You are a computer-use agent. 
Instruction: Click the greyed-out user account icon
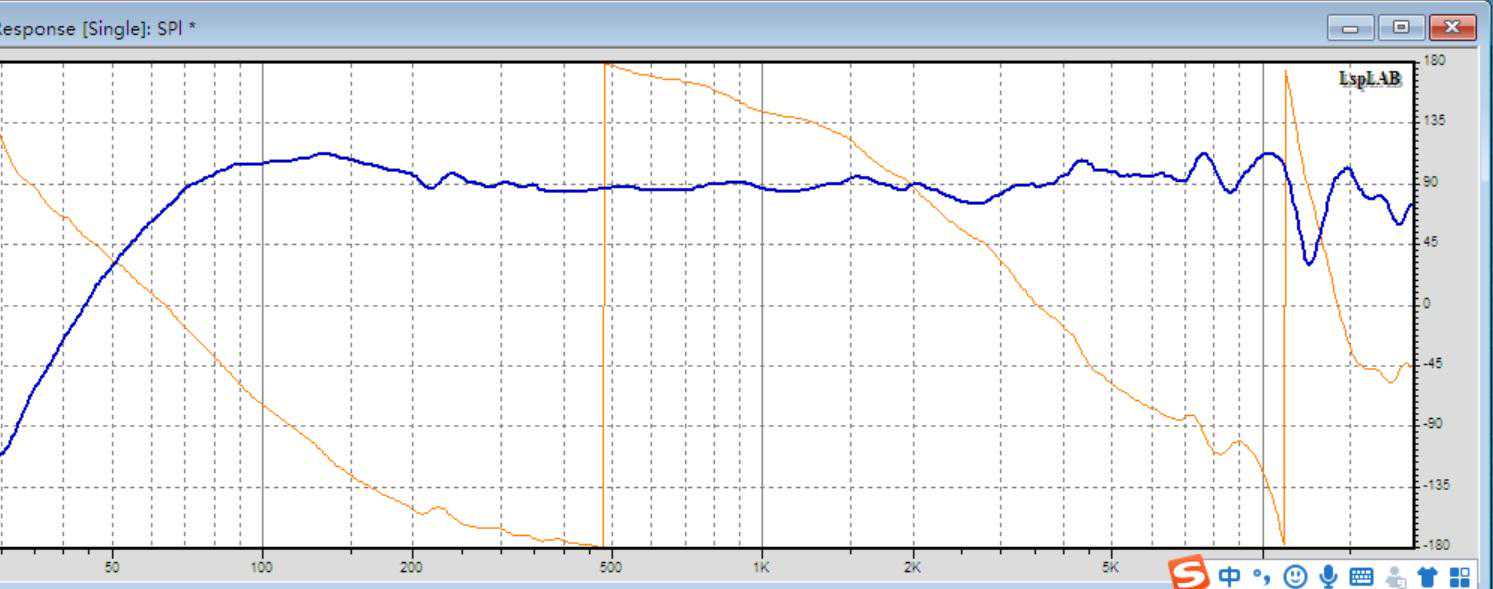1395,577
